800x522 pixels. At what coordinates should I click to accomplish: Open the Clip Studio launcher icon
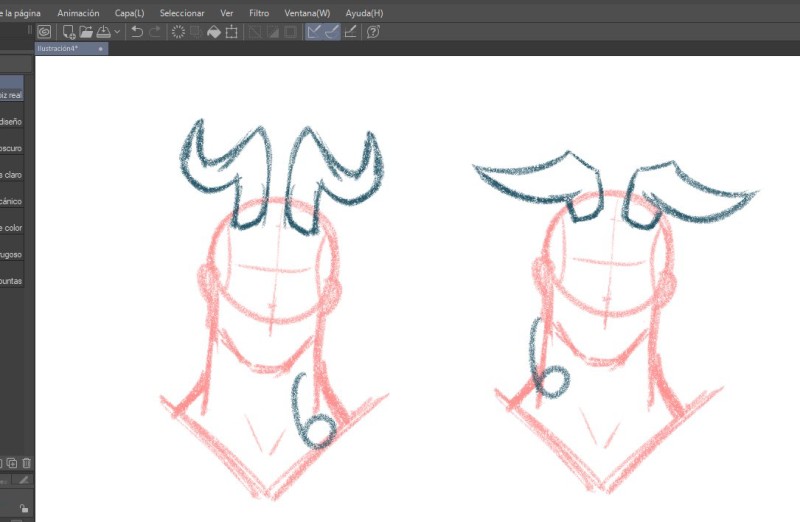point(44,32)
